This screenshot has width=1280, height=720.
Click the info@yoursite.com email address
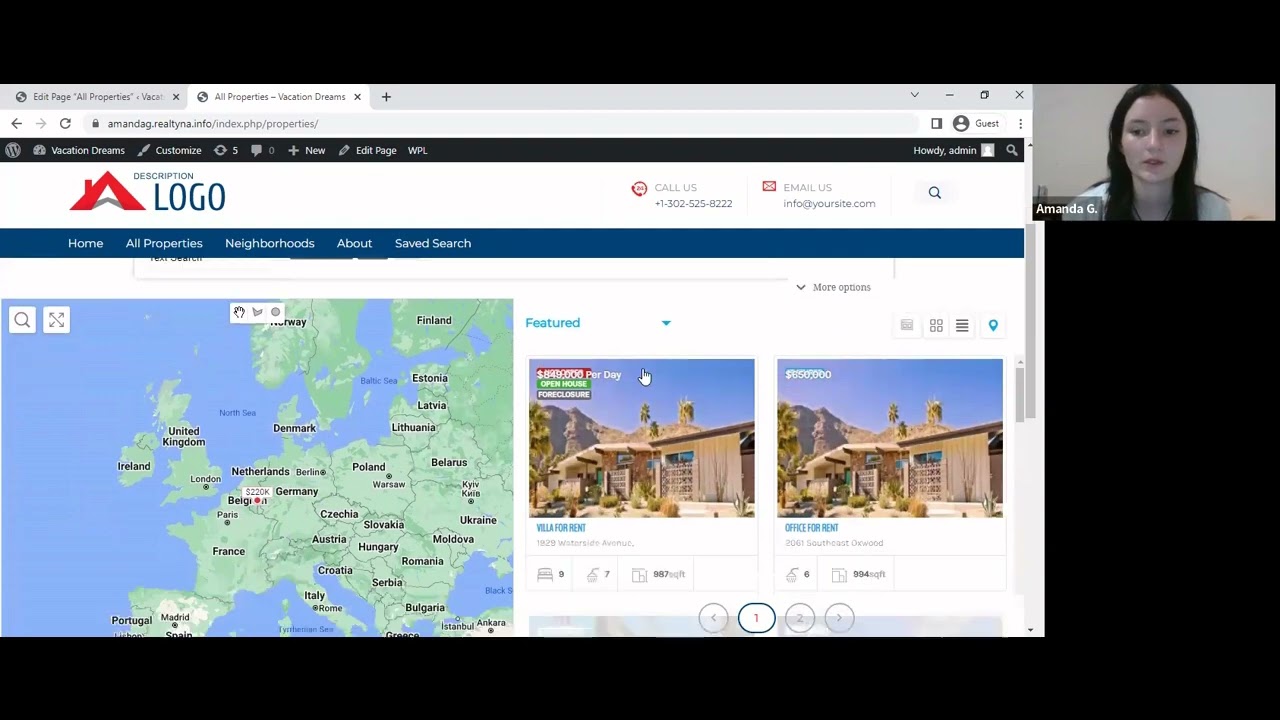[x=829, y=204]
